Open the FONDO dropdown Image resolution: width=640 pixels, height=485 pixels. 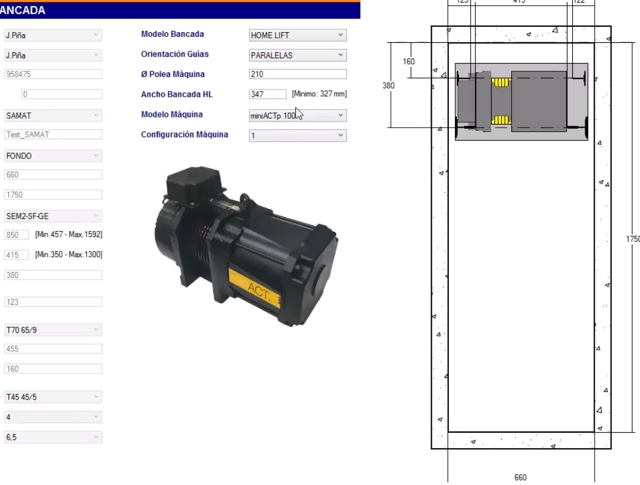tap(53, 156)
